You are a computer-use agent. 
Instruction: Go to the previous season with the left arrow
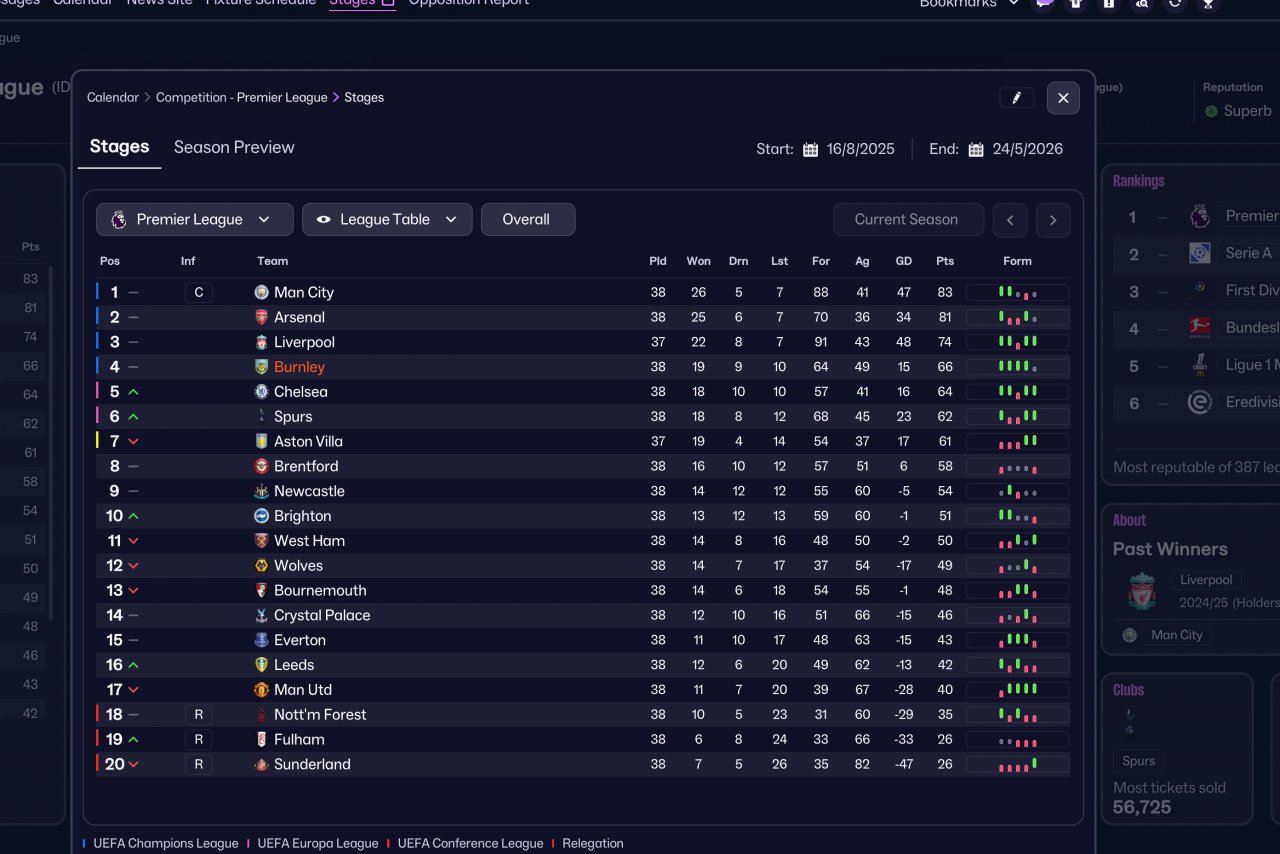tap(1010, 220)
